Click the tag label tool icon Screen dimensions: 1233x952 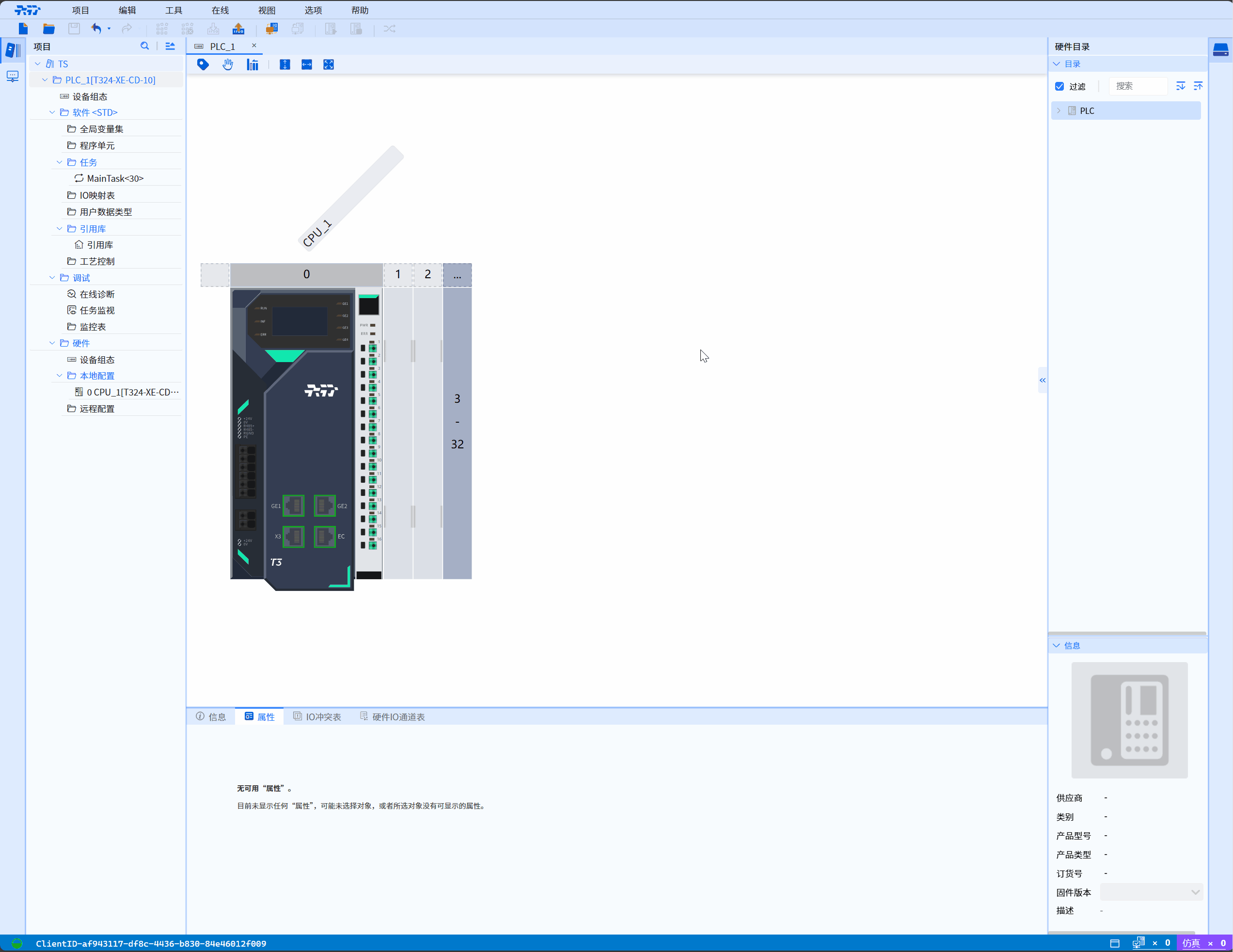pyautogui.click(x=203, y=65)
